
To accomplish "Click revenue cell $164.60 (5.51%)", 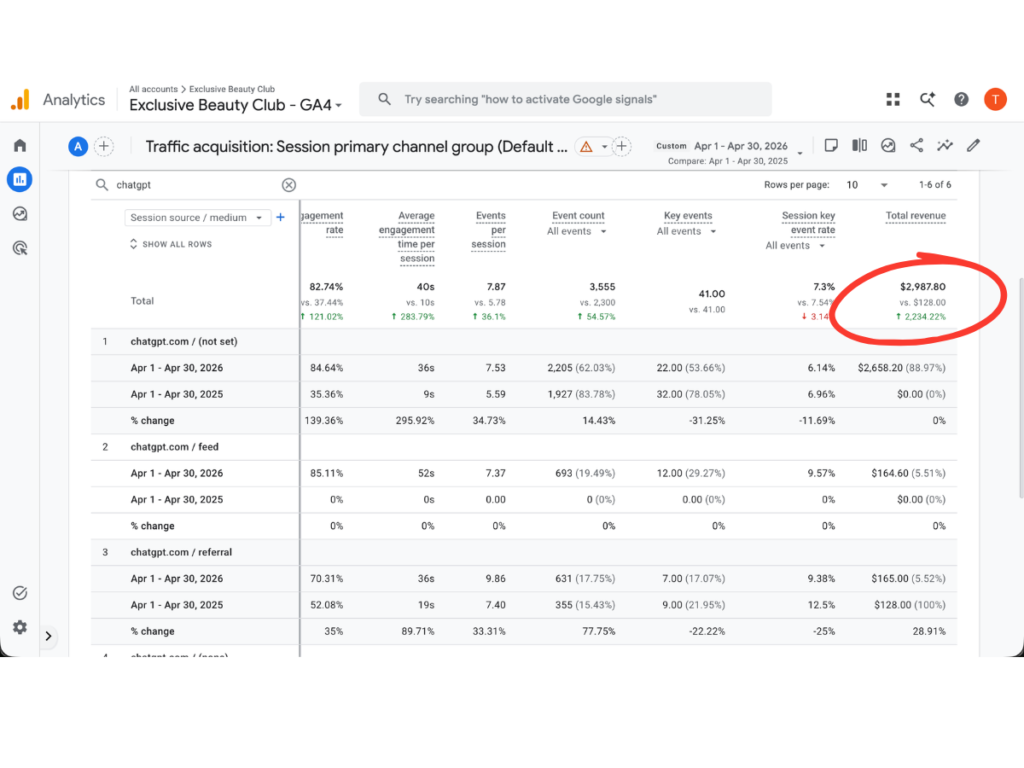I will (x=908, y=473).
